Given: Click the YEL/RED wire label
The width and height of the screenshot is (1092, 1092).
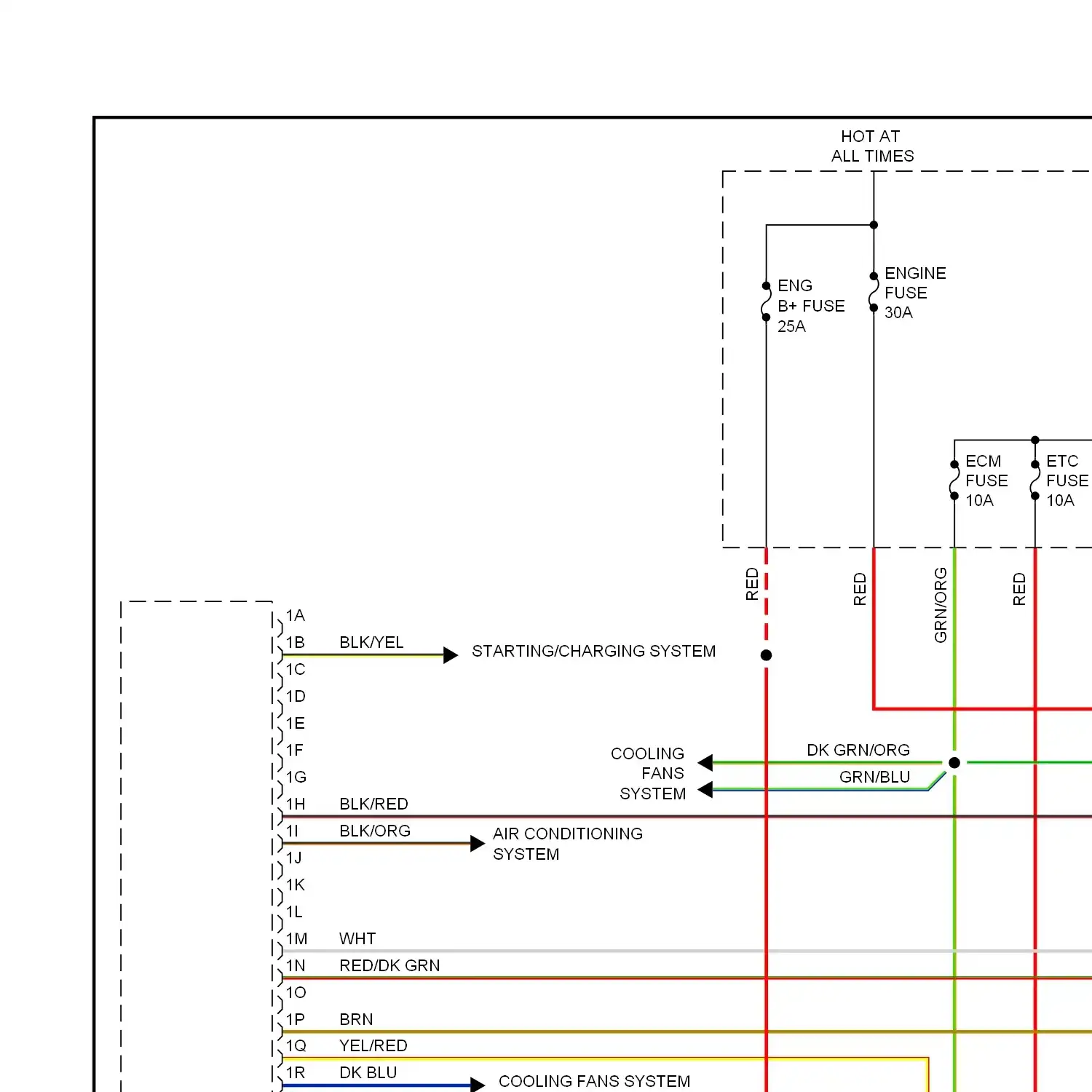Looking at the screenshot, I should [373, 1046].
